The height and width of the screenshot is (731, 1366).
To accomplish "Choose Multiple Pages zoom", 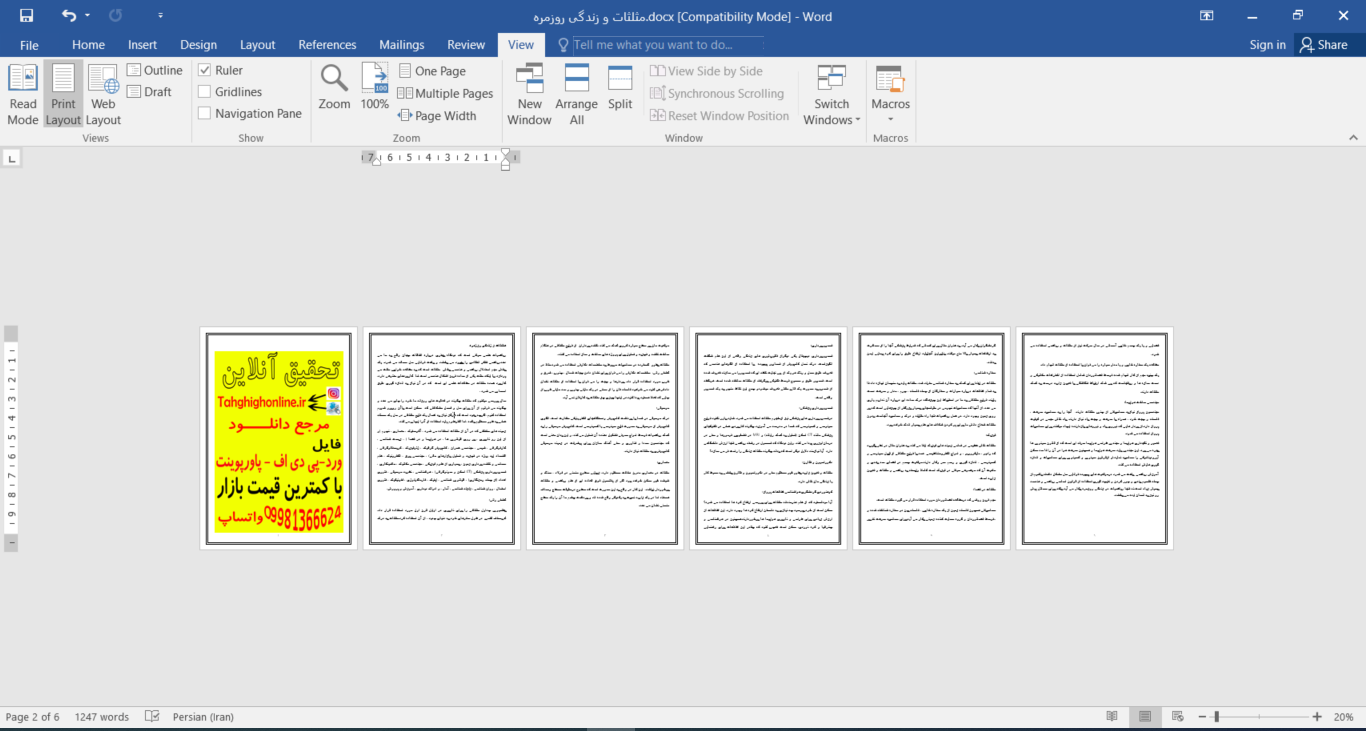I will (x=445, y=93).
